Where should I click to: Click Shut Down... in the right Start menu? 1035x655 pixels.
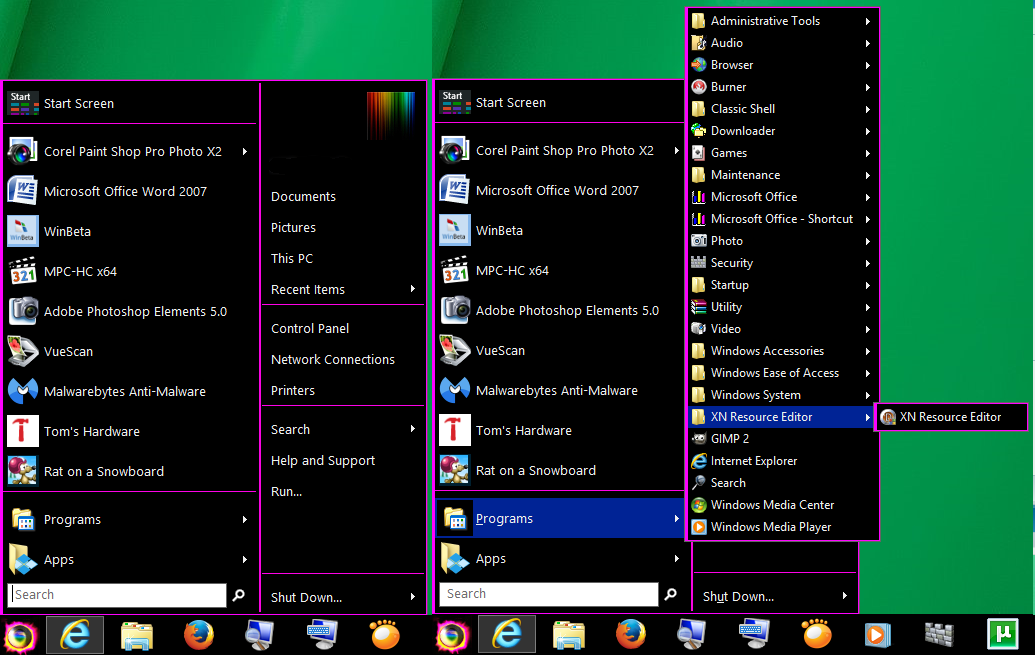(738, 596)
